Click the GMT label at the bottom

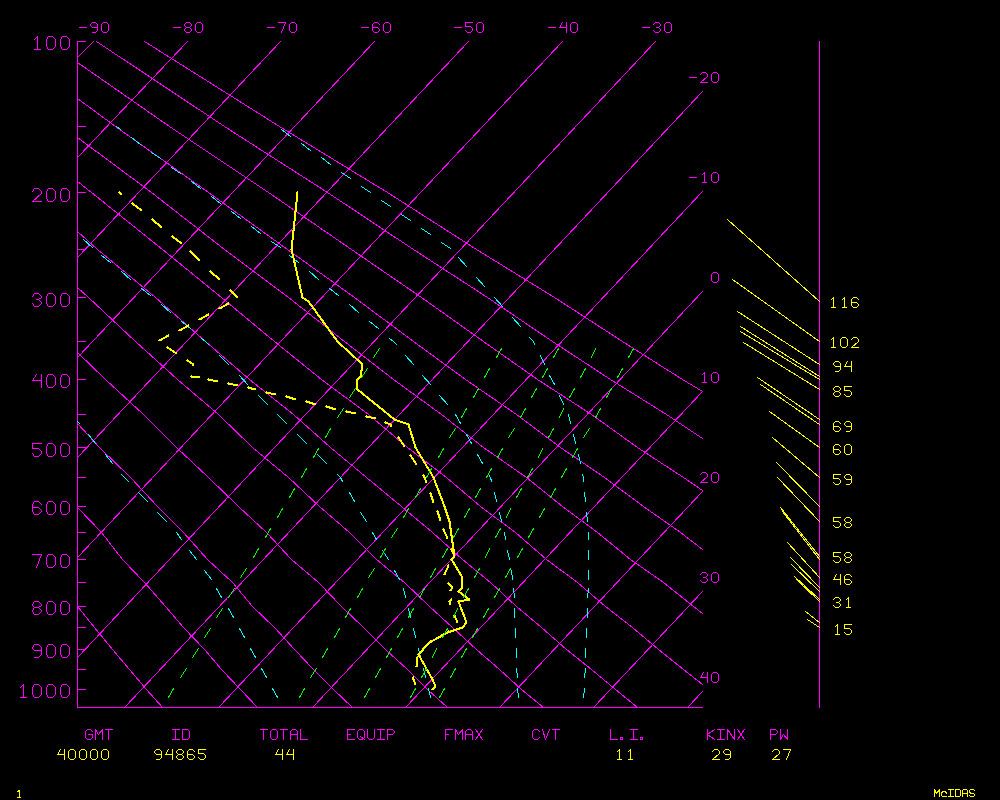pos(98,735)
